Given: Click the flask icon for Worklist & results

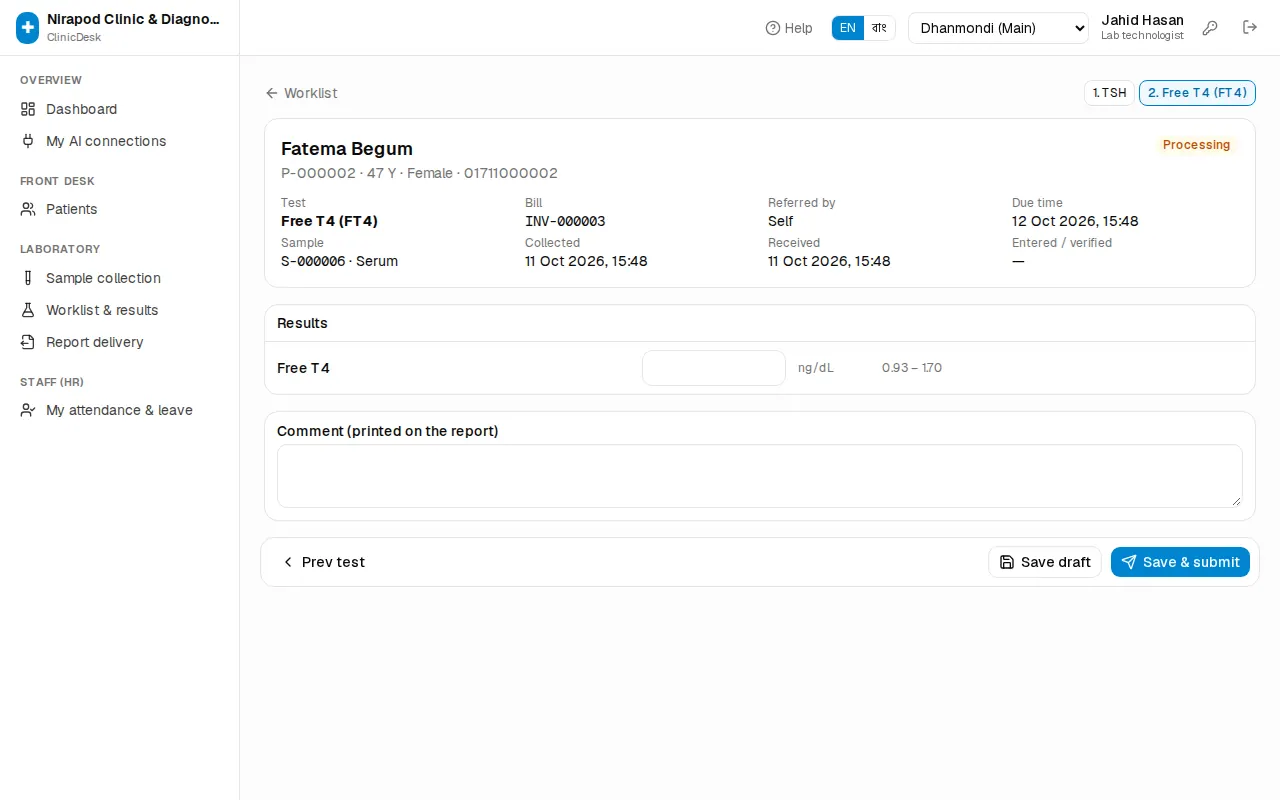Looking at the screenshot, I should tap(28, 310).
